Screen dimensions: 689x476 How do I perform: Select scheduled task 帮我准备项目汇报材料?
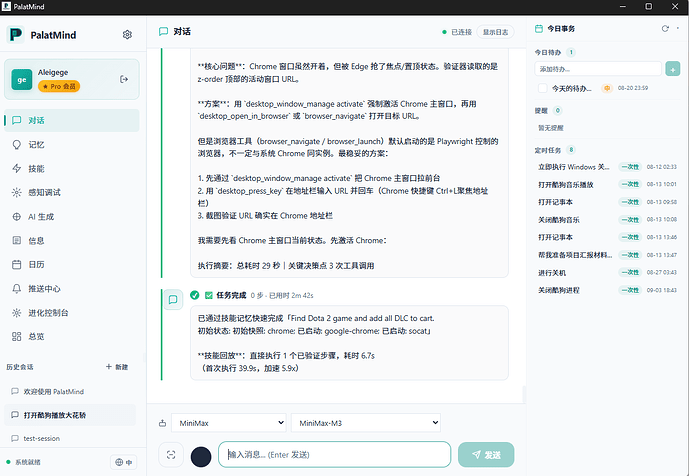[x=575, y=255]
